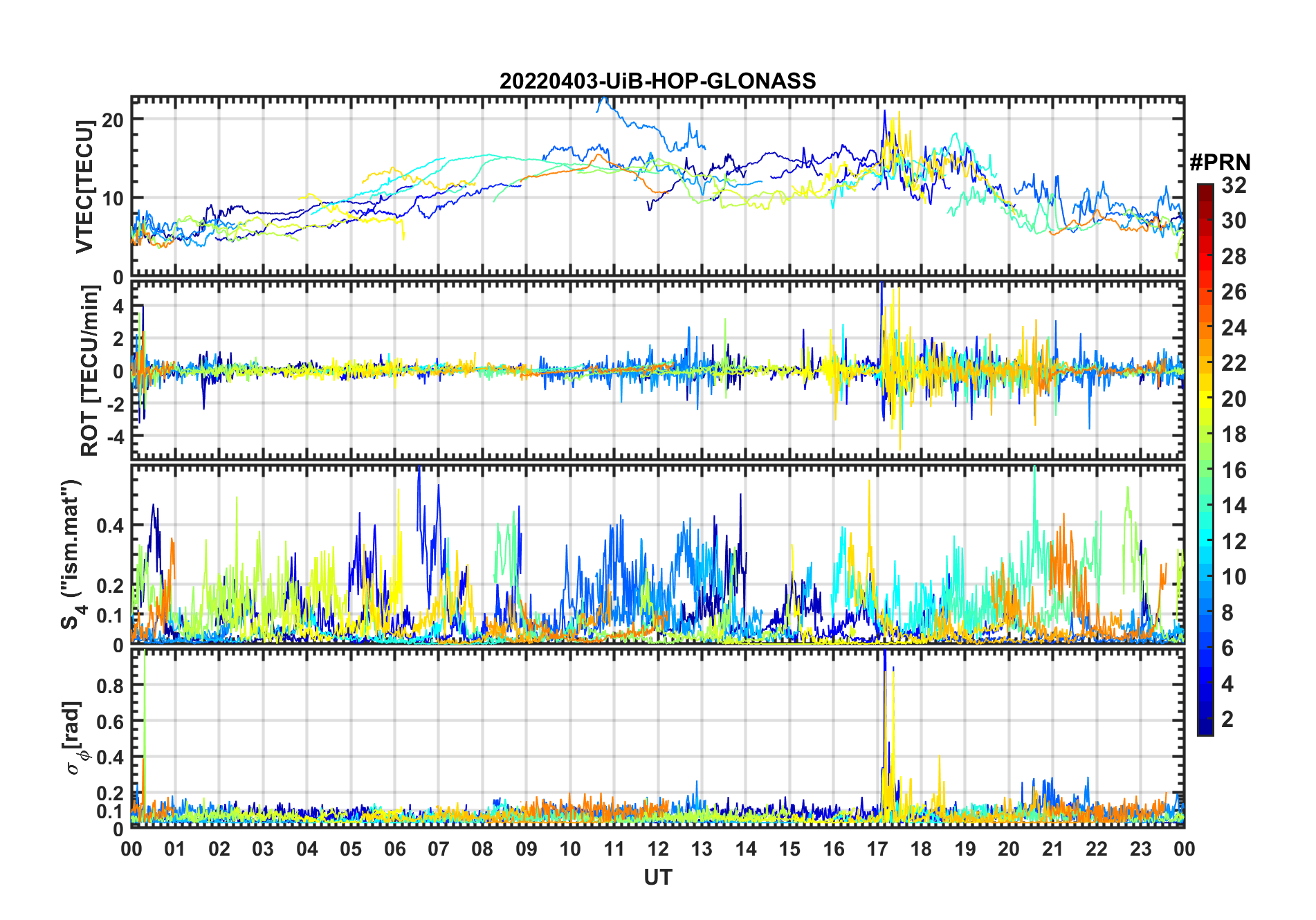Click the 24 label on PRN colorbar
Viewport: 1316px width, 920px height.
coord(1234,327)
